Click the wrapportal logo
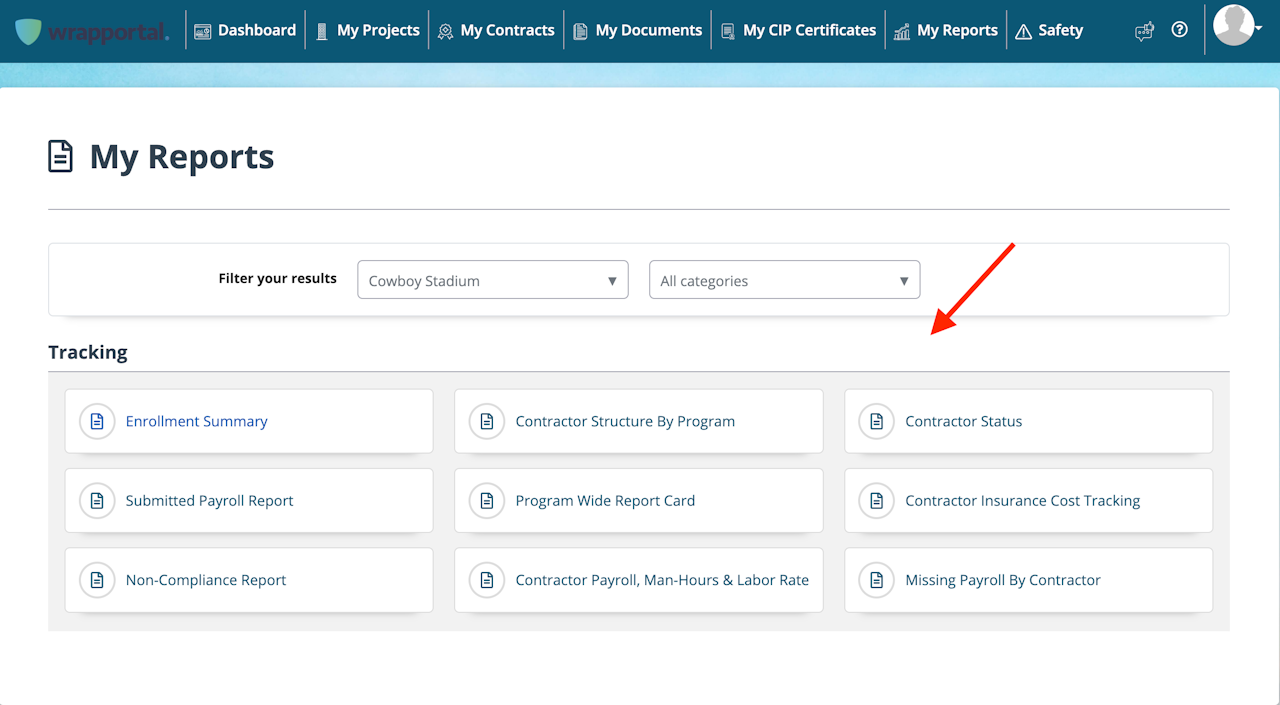Viewport: 1280px width, 705px height. tap(92, 31)
